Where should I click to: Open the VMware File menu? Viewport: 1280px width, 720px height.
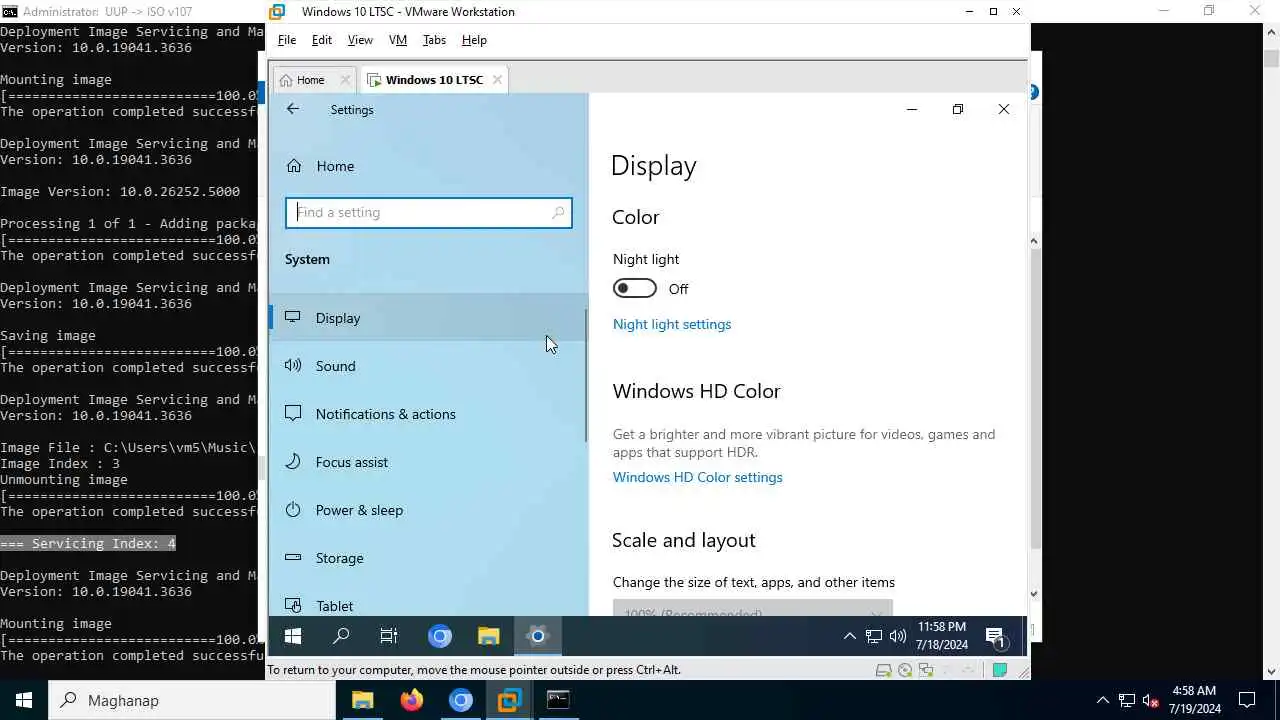(287, 40)
